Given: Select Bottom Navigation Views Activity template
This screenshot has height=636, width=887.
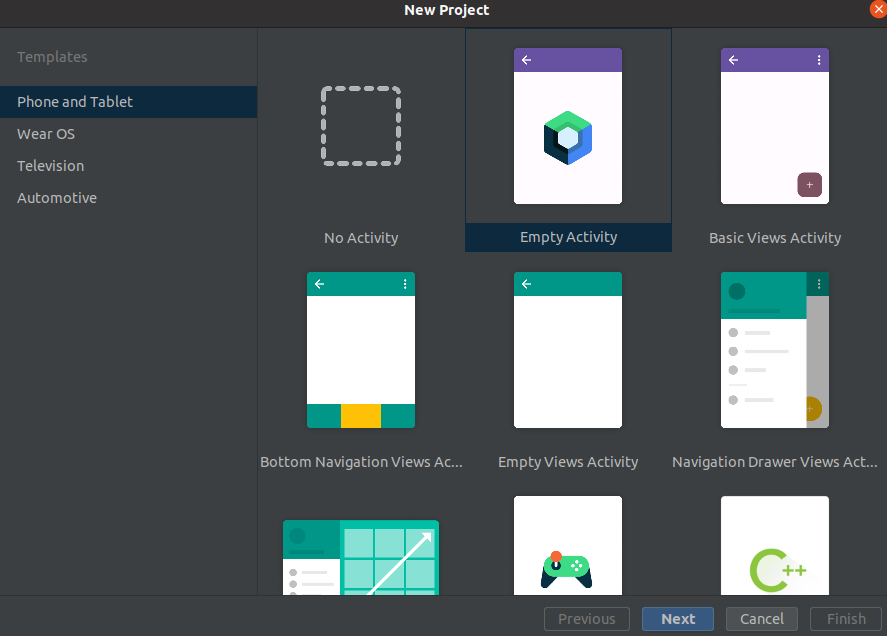Looking at the screenshot, I should pyautogui.click(x=361, y=350).
